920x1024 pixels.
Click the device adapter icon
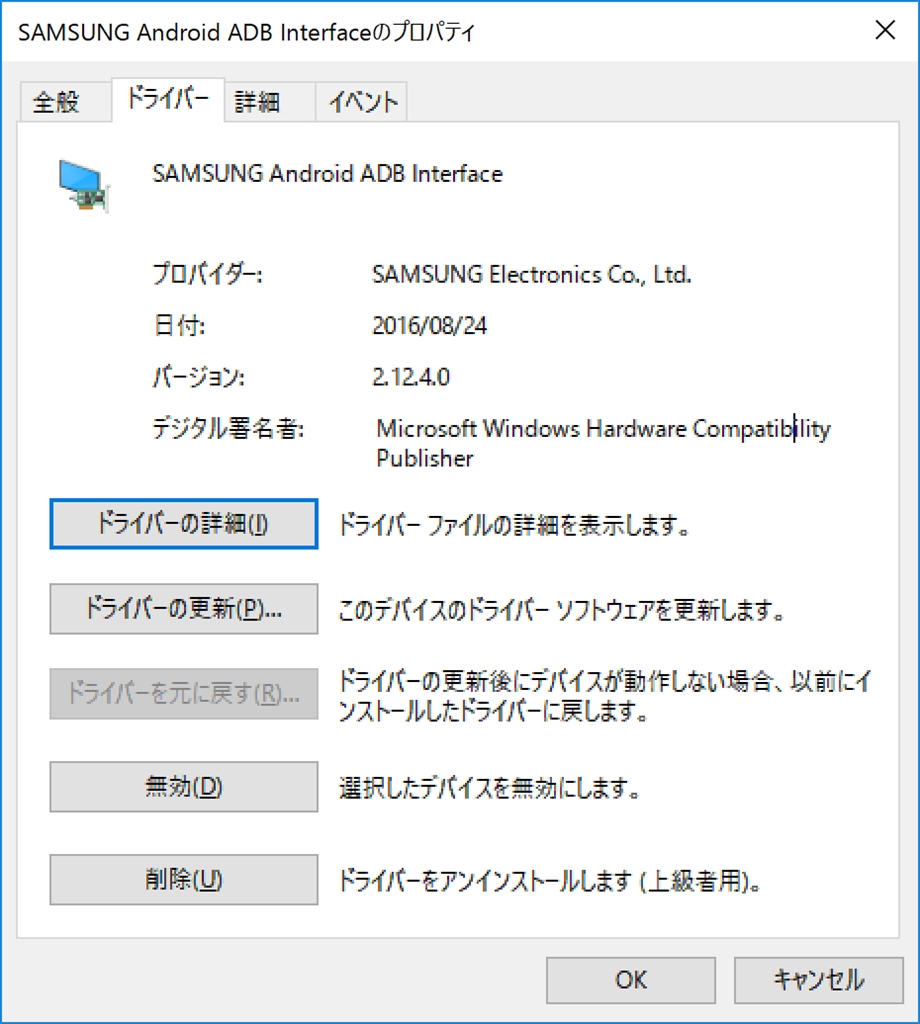tap(83, 185)
